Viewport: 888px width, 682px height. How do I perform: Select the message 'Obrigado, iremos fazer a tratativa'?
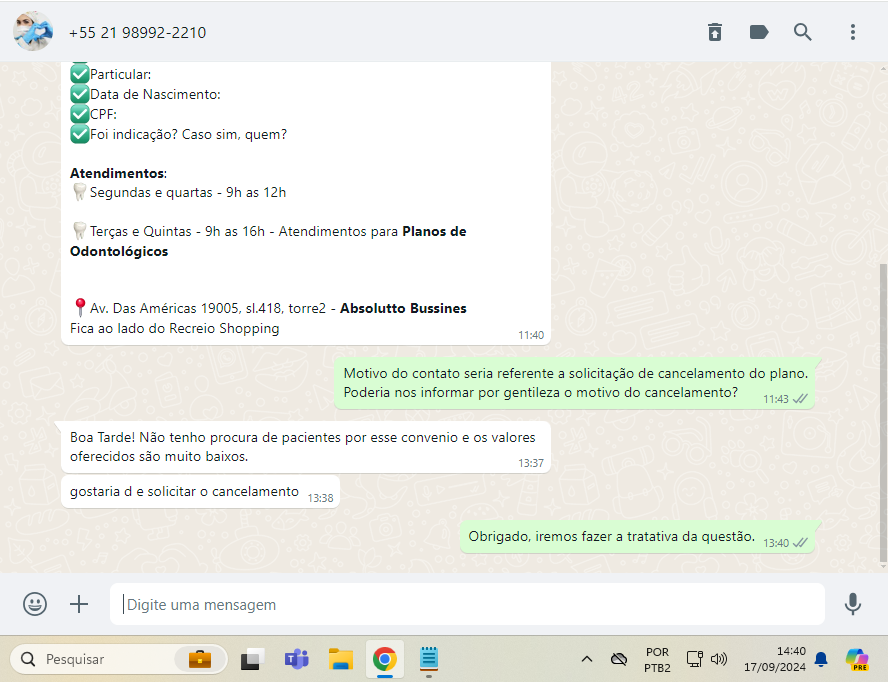(637, 537)
